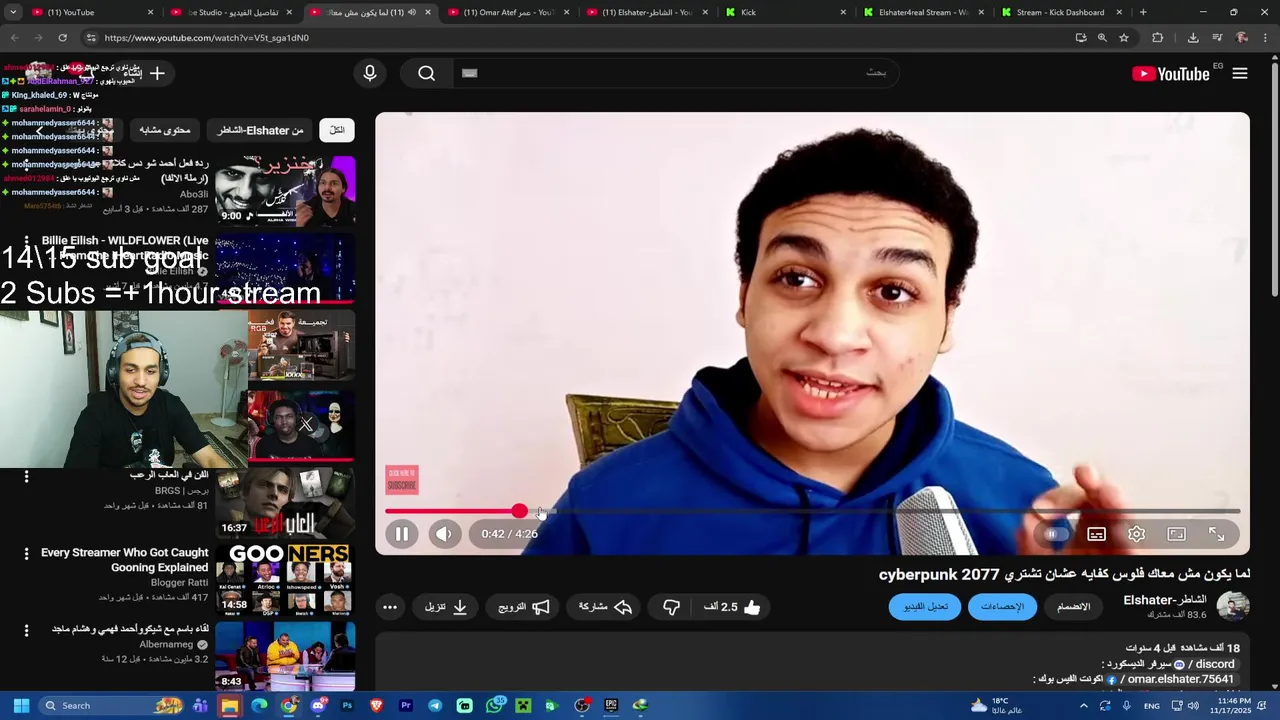Image resolution: width=1280 pixels, height=720 pixels.
Task: Bookmark this page star icon
Action: click(1124, 37)
